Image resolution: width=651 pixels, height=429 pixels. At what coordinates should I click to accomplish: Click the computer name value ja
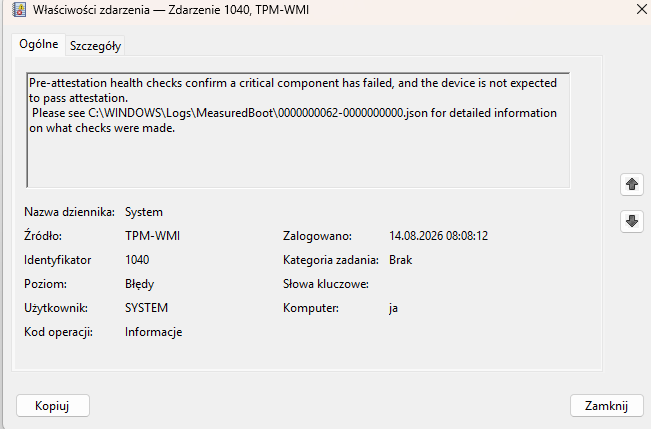click(394, 308)
